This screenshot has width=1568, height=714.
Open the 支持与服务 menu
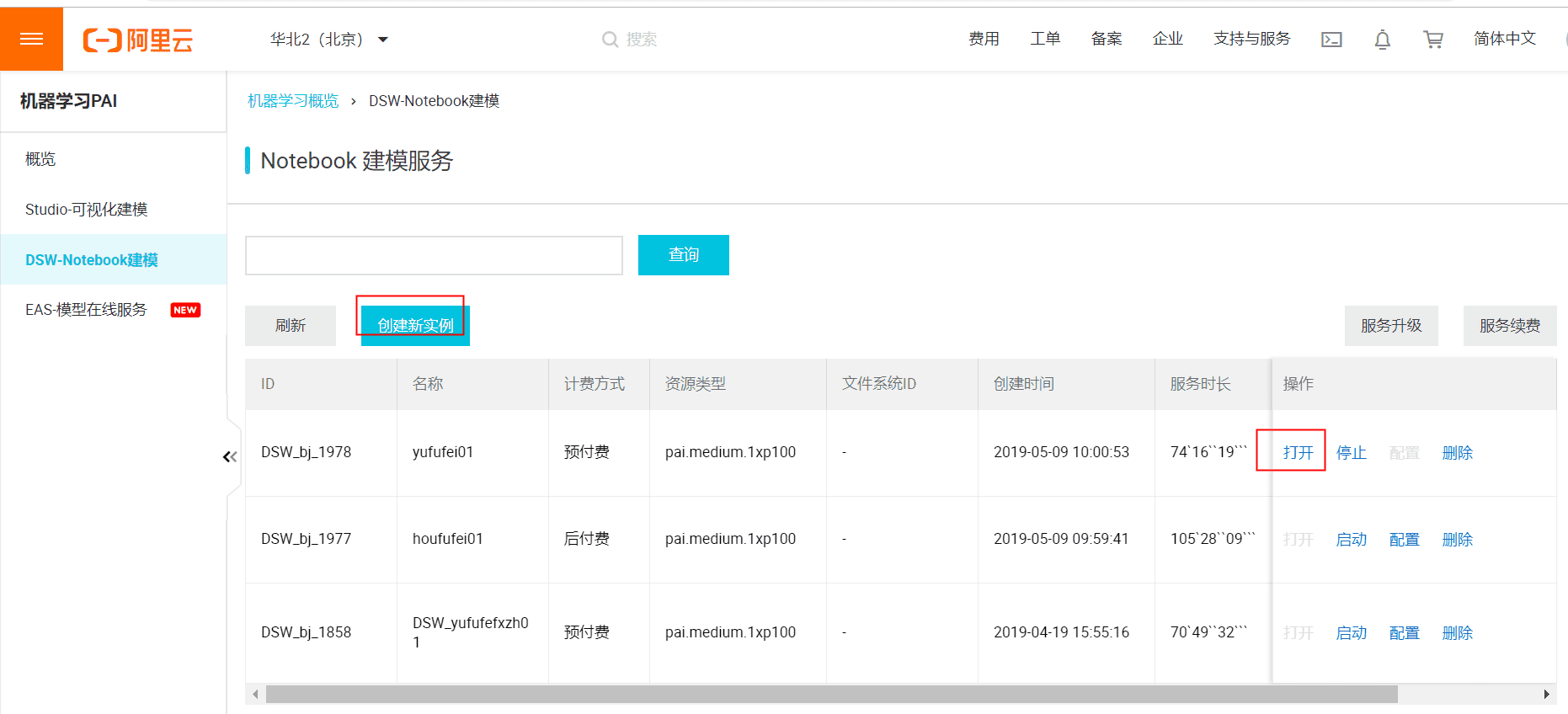tap(1251, 39)
